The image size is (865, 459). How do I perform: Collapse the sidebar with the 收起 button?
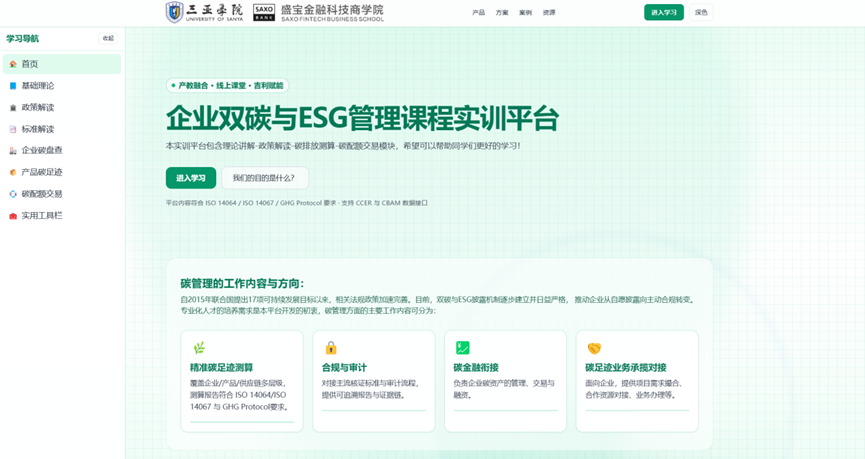pyautogui.click(x=108, y=39)
